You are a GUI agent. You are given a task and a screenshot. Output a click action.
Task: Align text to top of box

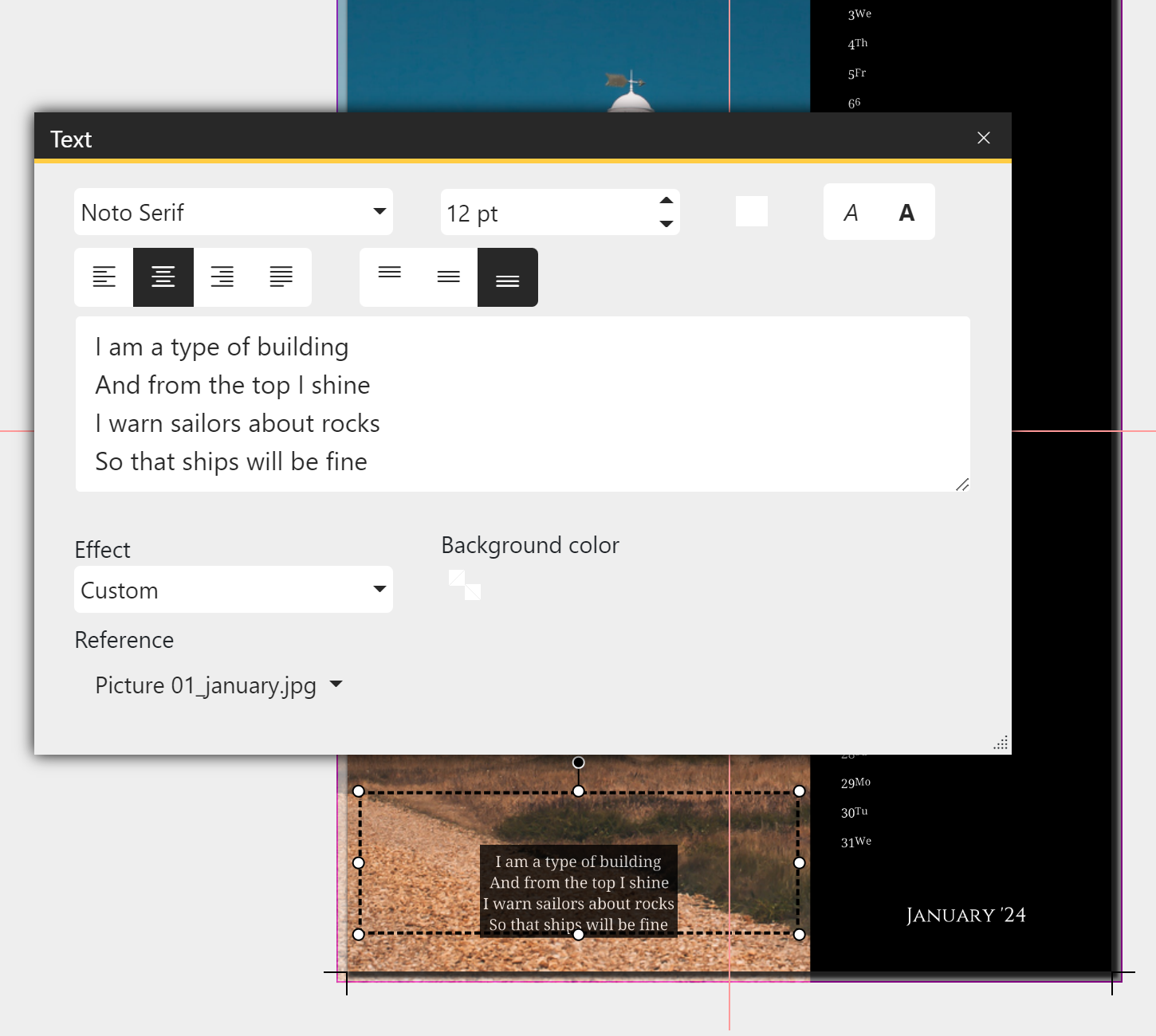click(390, 277)
